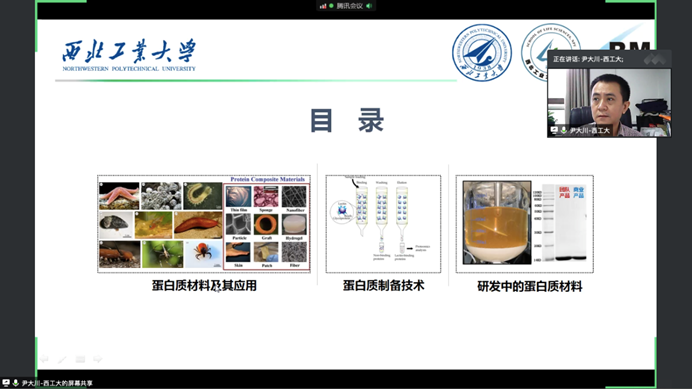
Task: Click the 蛋白质制备技术 section image
Action: pyautogui.click(x=383, y=224)
